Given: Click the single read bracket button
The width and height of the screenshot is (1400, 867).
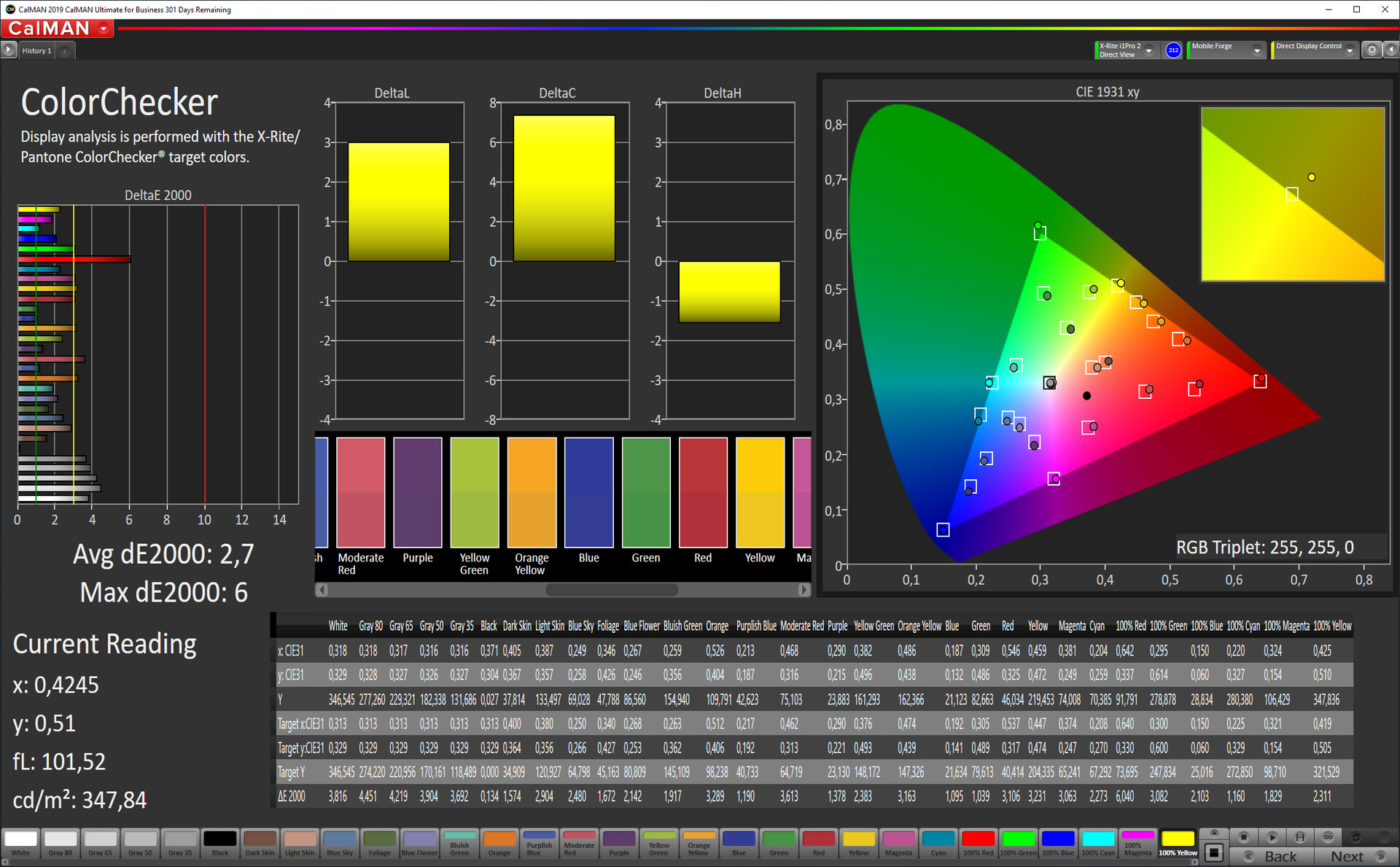Looking at the screenshot, I should (1300, 836).
